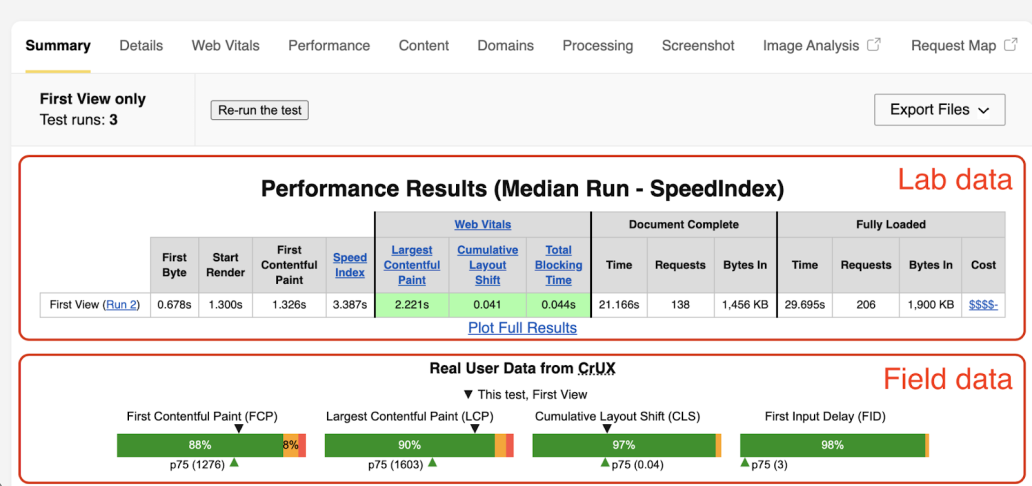This screenshot has width=1032, height=486.
Task: Click the Document Complete header cell
Action: [x=684, y=225]
